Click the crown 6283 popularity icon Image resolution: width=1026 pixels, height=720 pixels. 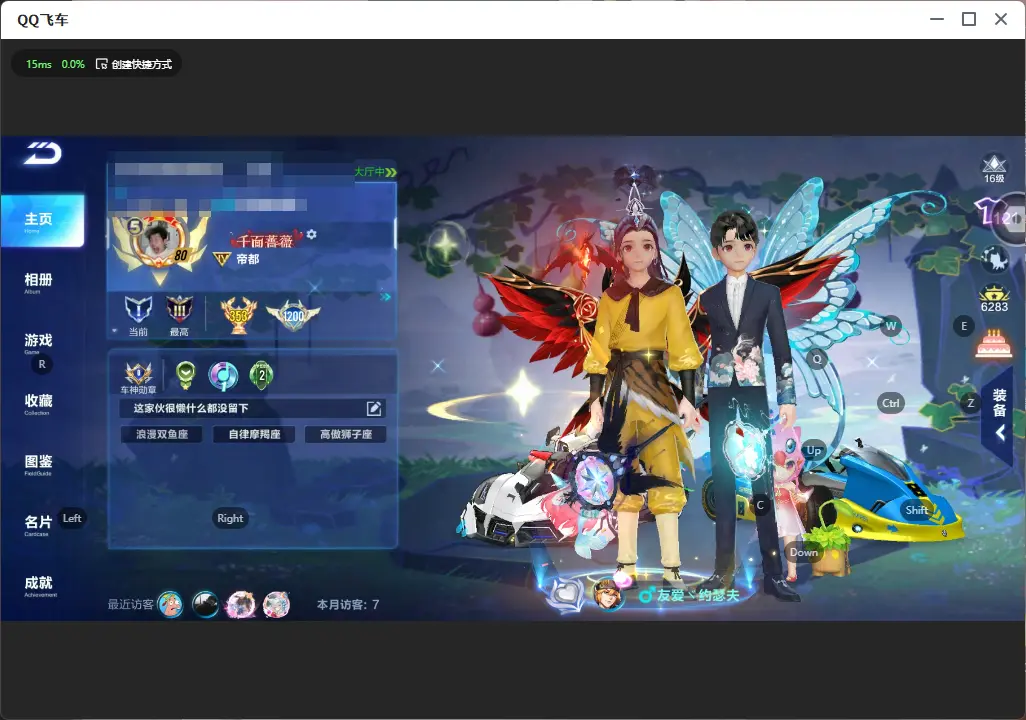coord(994,299)
